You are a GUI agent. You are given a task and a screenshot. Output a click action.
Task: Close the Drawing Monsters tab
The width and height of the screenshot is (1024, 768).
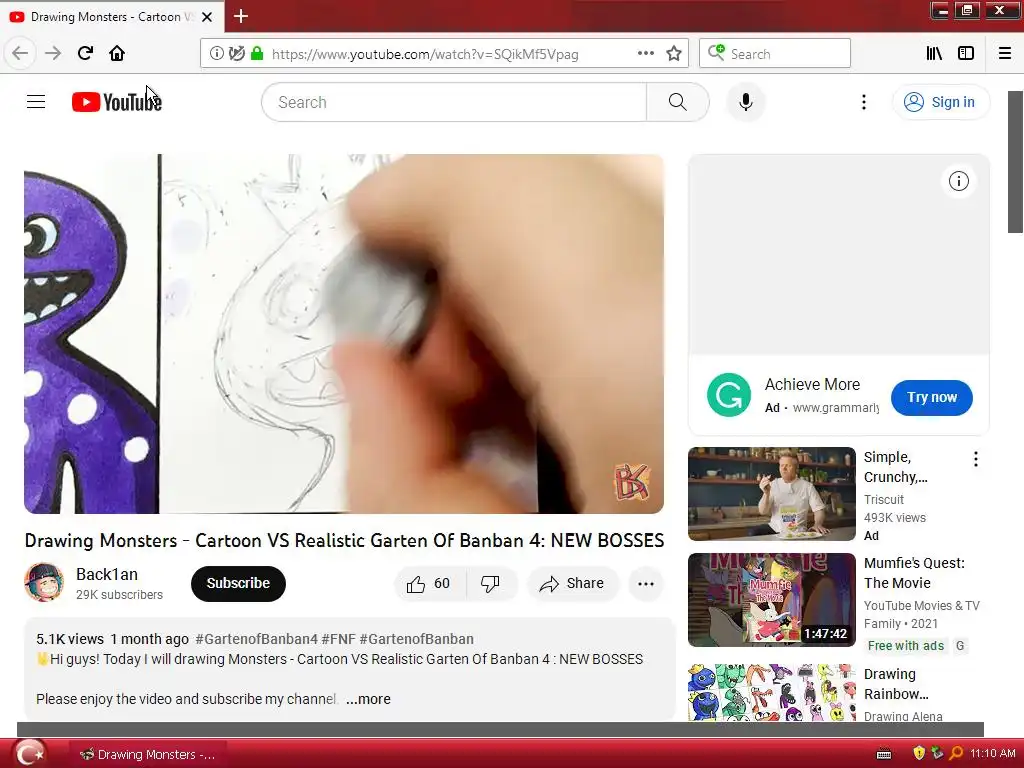click(207, 17)
